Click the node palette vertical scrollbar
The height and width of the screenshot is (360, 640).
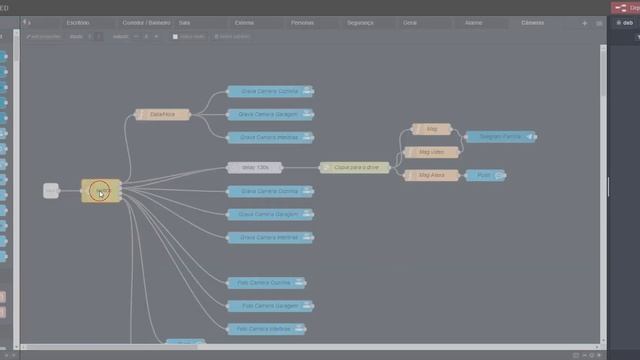tap(16, 190)
